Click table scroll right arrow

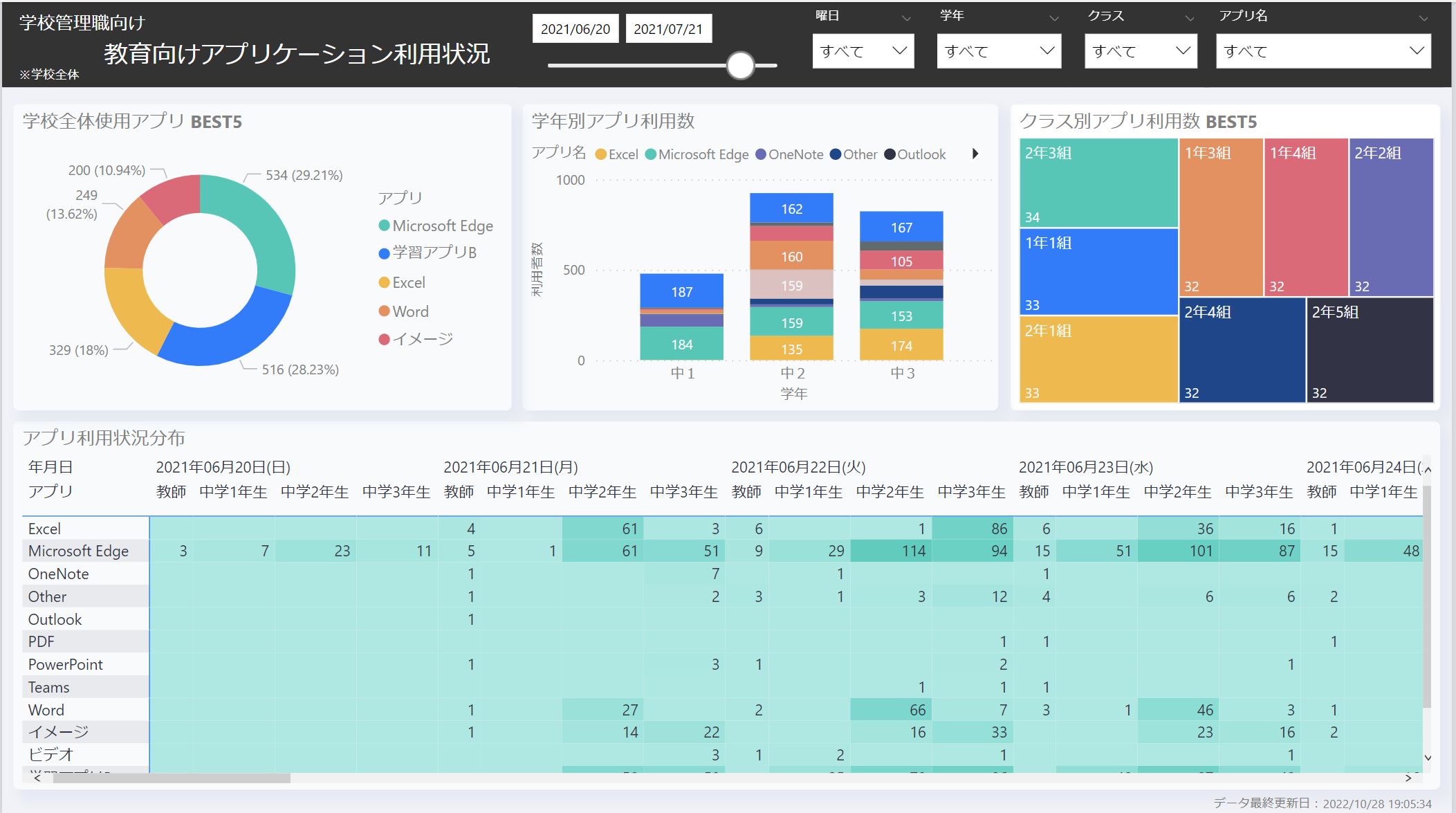click(1408, 778)
